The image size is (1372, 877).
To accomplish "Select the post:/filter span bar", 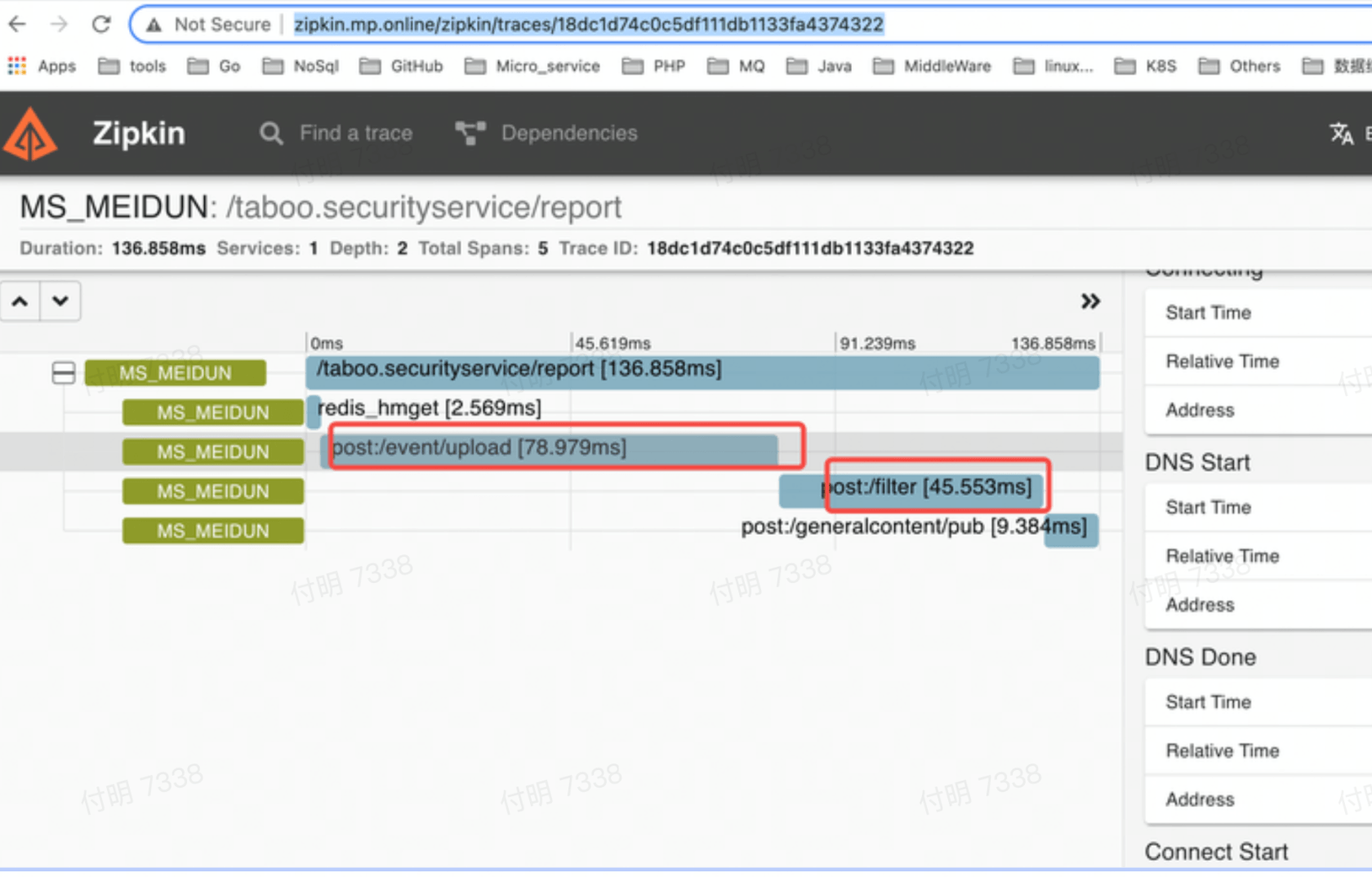I will [x=911, y=490].
